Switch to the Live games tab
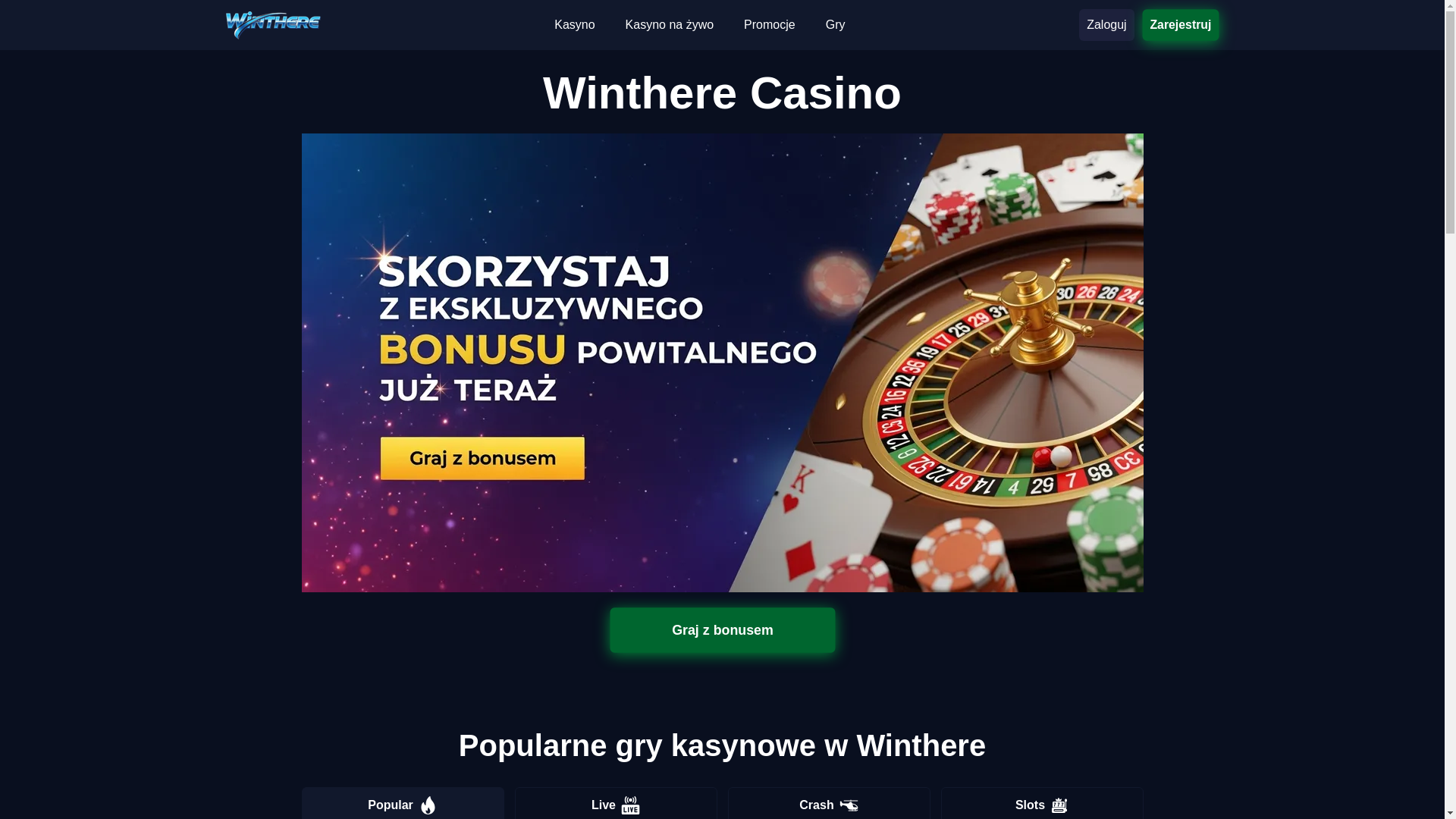 point(616,804)
